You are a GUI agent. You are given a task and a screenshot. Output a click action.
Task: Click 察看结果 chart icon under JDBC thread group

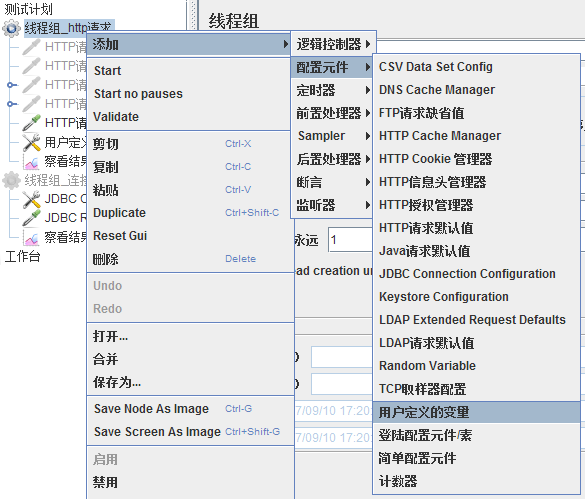[x=31, y=237]
